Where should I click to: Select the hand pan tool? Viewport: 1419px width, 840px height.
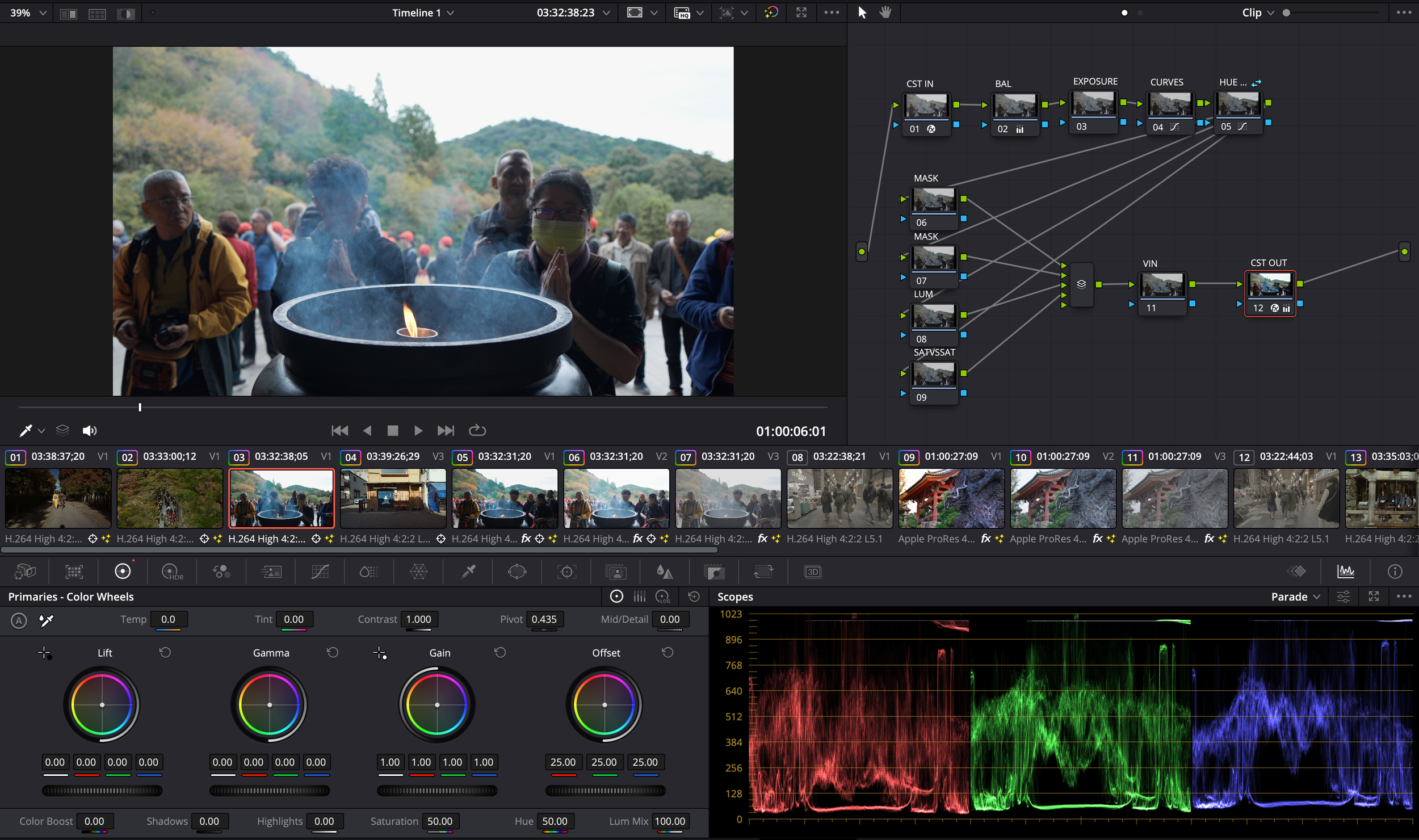click(x=885, y=12)
